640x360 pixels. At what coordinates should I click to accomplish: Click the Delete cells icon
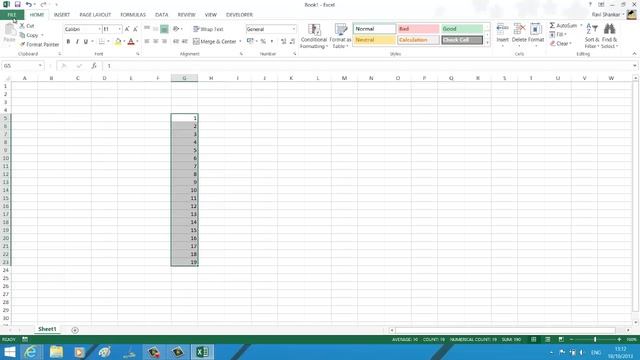point(519,29)
